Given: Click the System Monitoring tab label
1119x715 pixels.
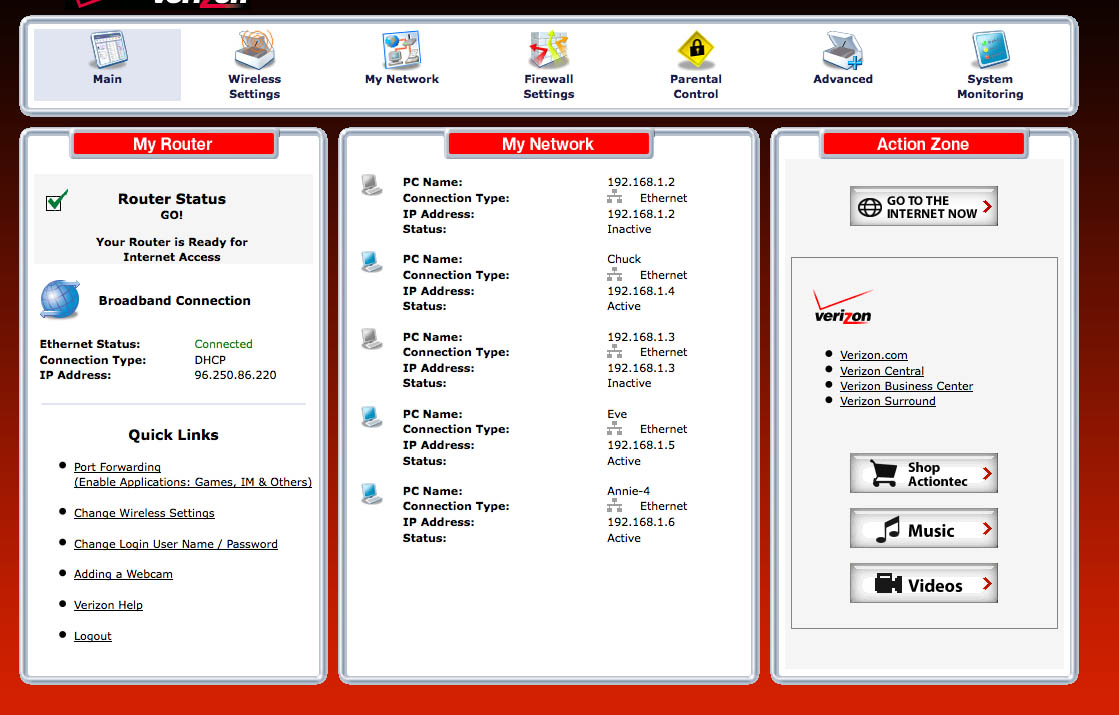Looking at the screenshot, I should [990, 86].
